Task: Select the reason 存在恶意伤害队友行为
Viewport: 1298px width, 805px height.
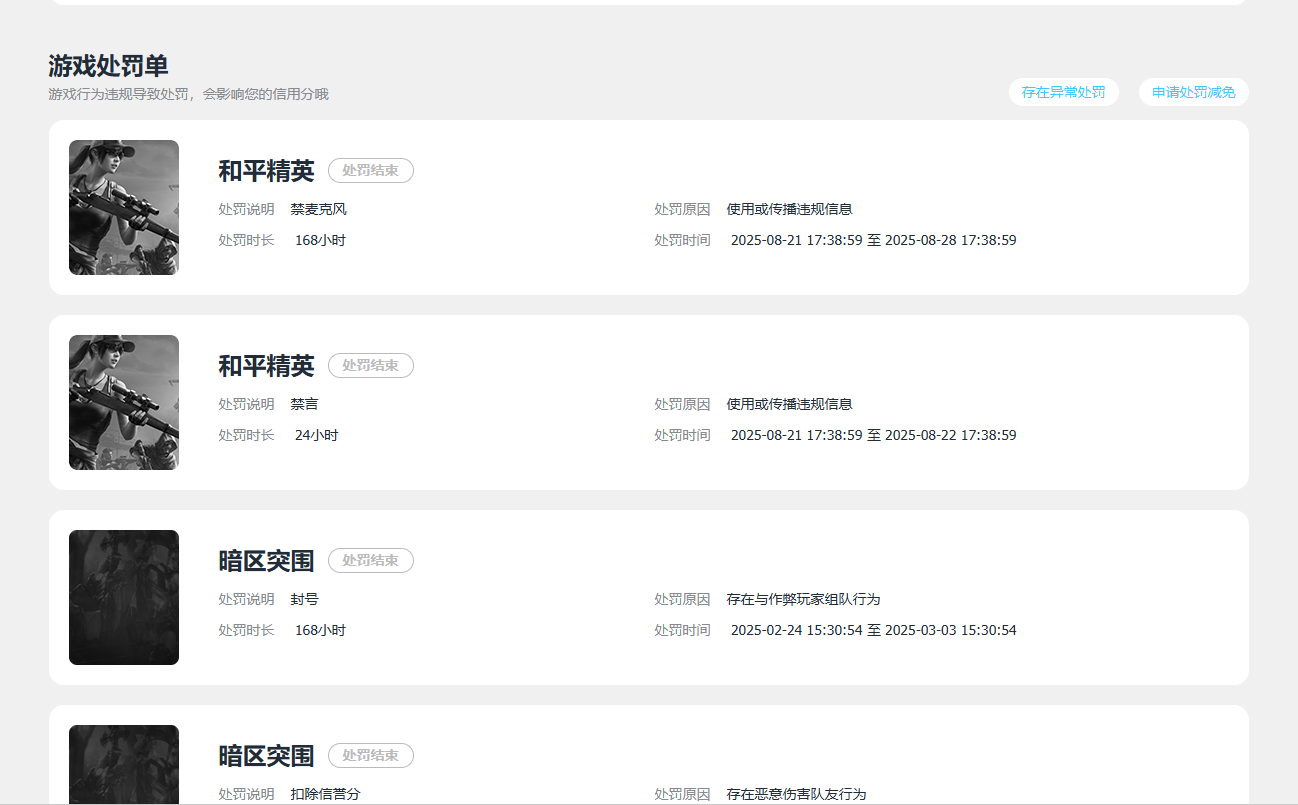Action: [797, 794]
